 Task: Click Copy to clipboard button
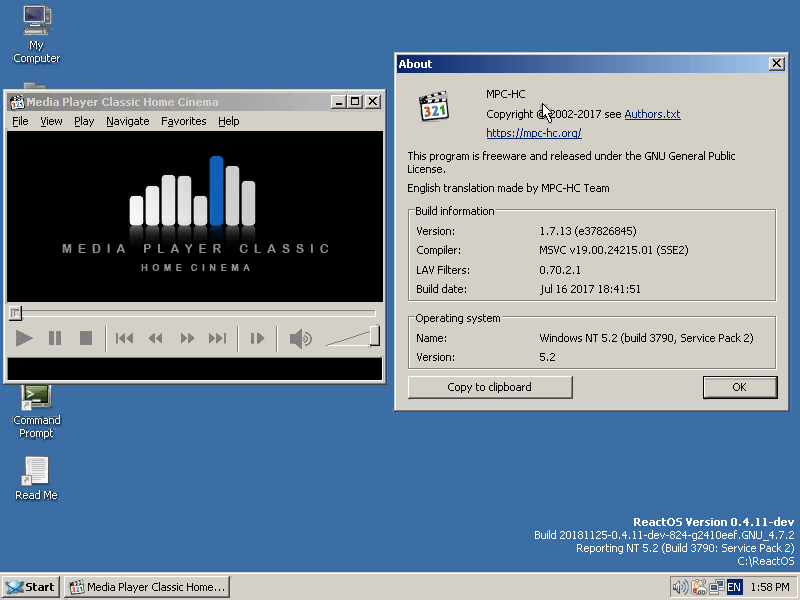coord(490,387)
